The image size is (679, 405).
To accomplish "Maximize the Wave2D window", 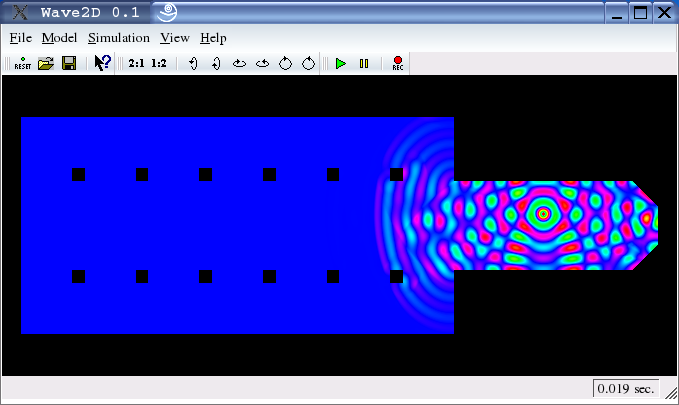I will (641, 12).
